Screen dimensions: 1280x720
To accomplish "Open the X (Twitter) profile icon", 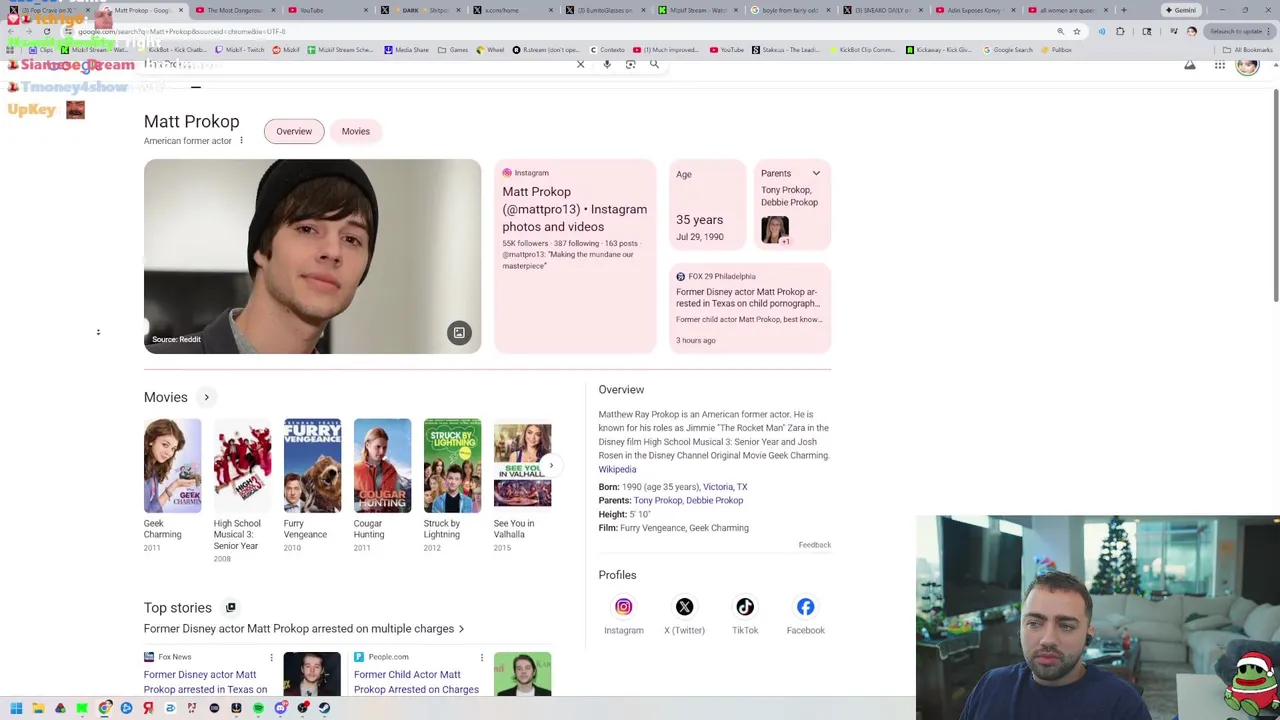I will pos(684,607).
